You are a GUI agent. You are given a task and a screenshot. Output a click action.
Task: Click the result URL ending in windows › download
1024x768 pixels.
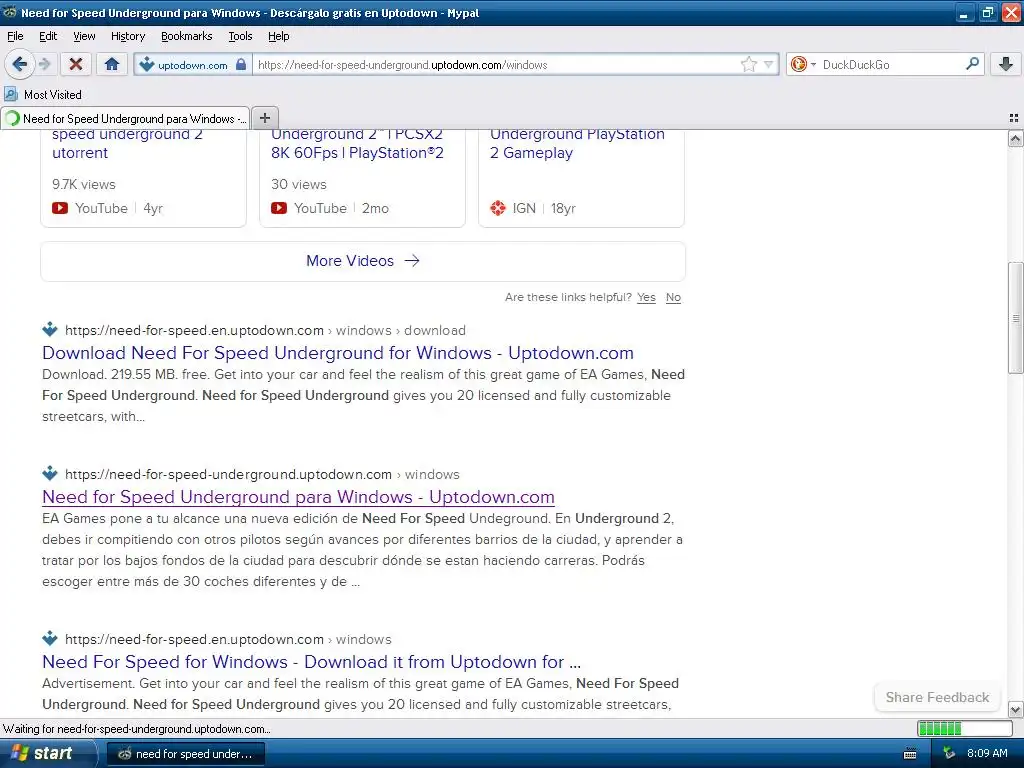[x=265, y=330]
